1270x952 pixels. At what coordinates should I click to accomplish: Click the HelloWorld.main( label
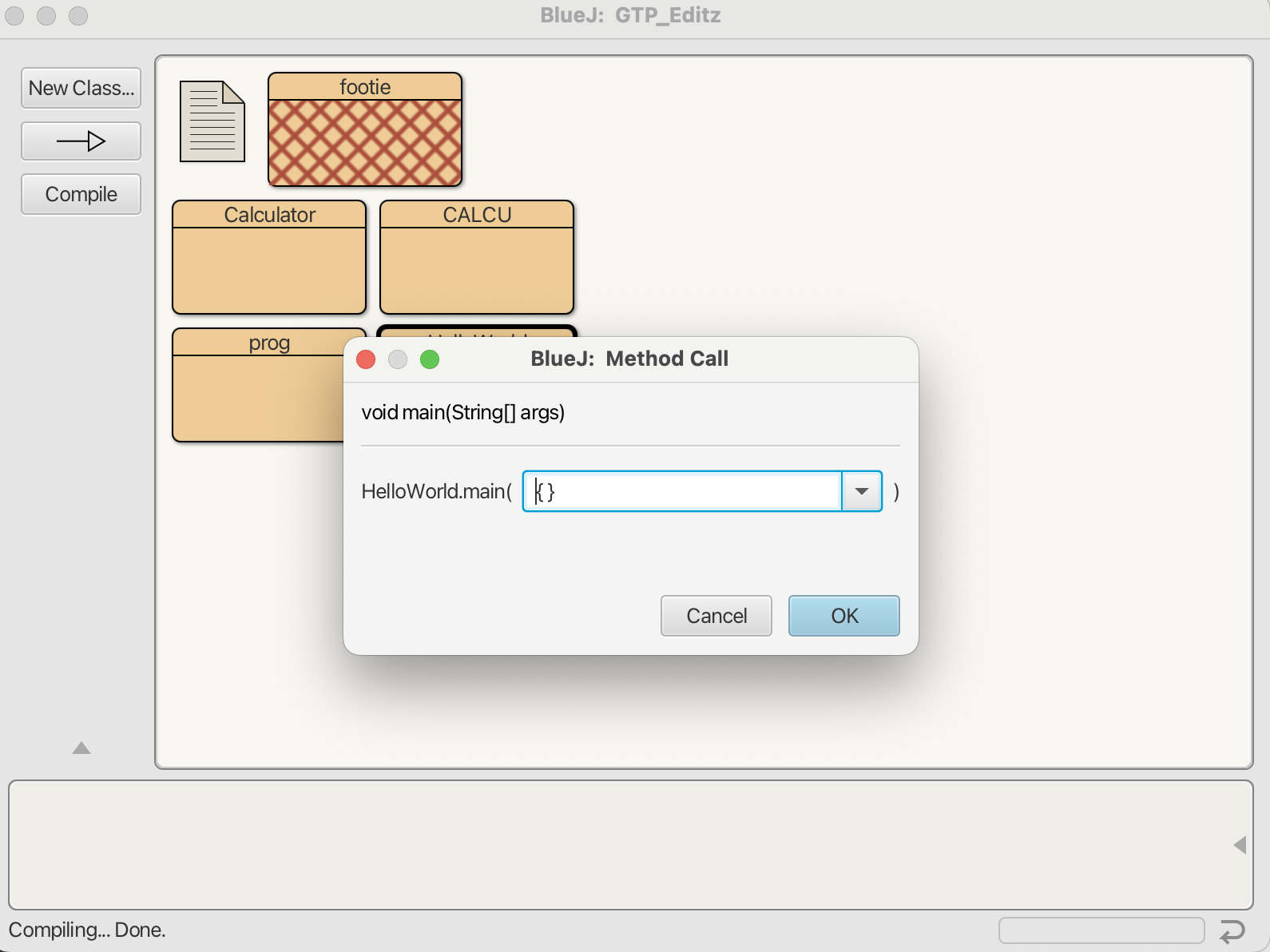[x=437, y=491]
